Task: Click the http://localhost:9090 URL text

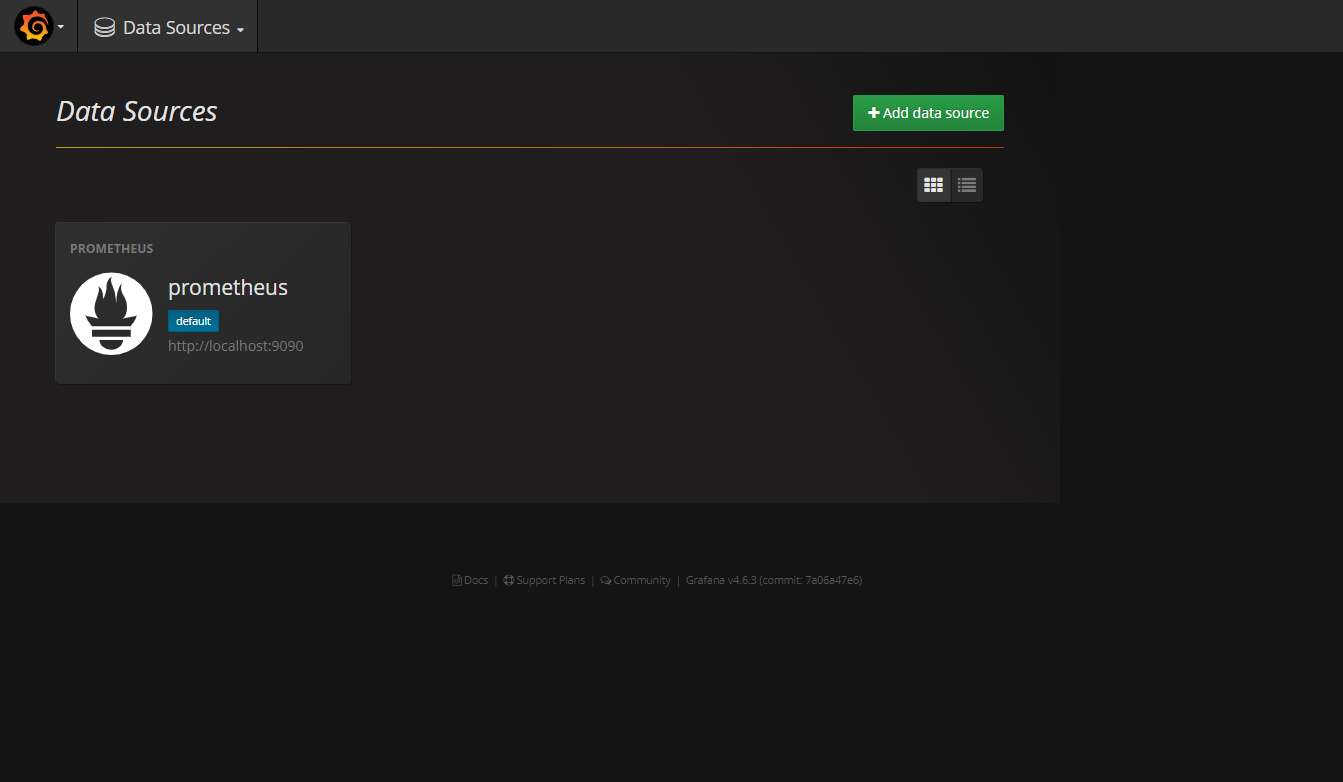Action: pyautogui.click(x=236, y=346)
